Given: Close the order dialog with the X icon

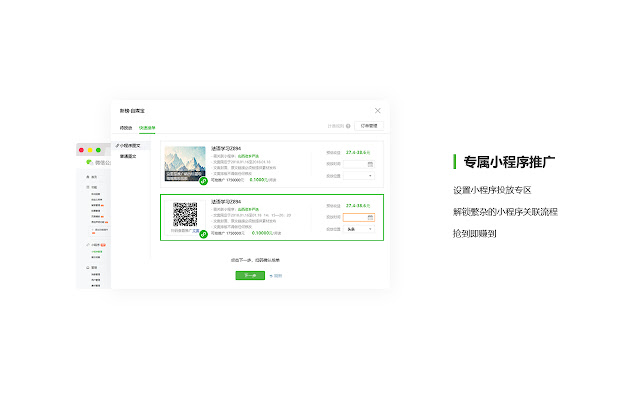Looking at the screenshot, I should pyautogui.click(x=378, y=111).
